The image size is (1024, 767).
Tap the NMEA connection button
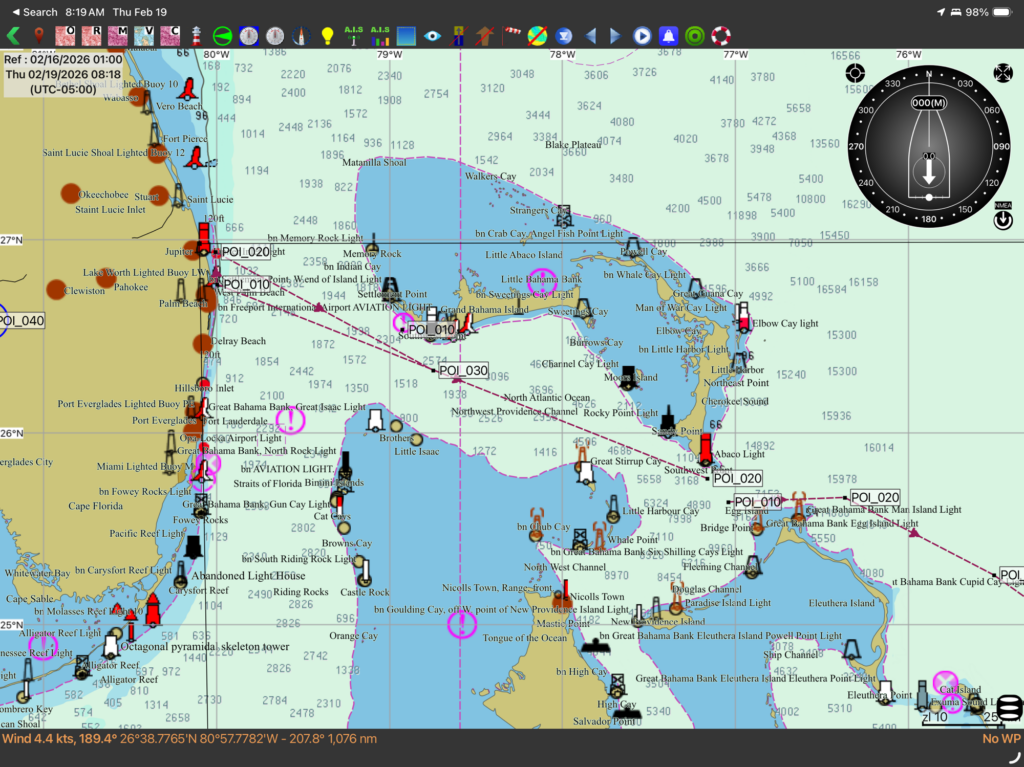(1002, 217)
